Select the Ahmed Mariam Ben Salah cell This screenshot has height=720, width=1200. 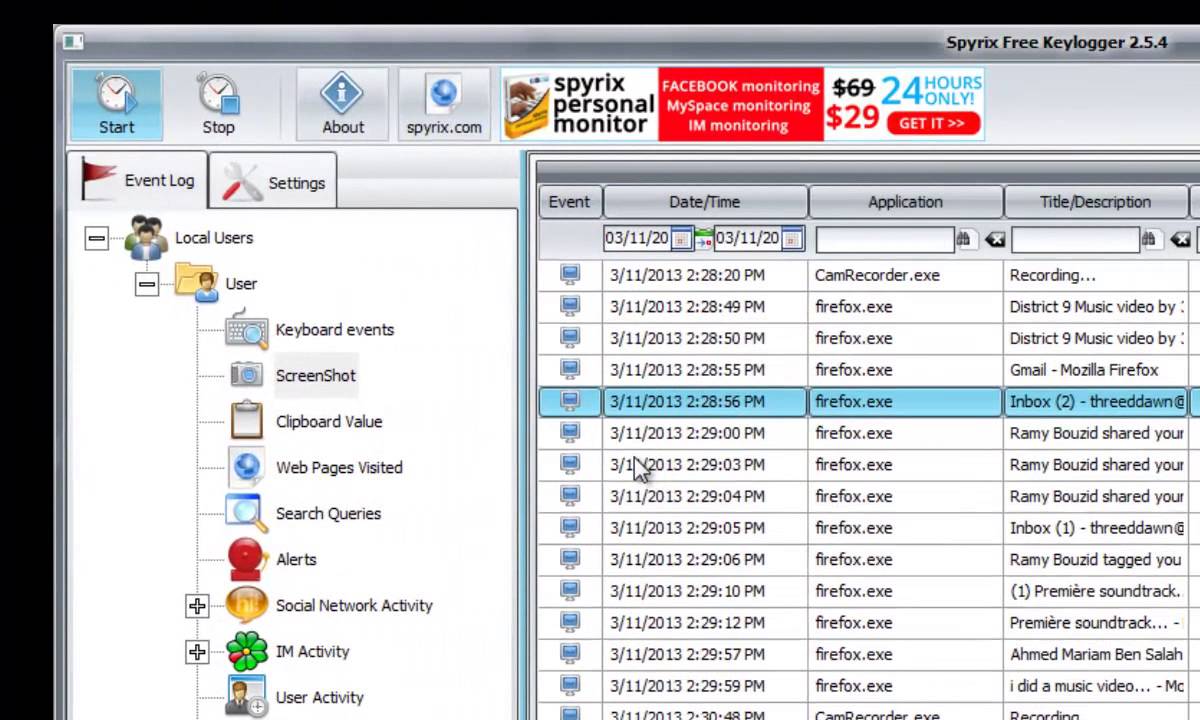click(x=1095, y=655)
